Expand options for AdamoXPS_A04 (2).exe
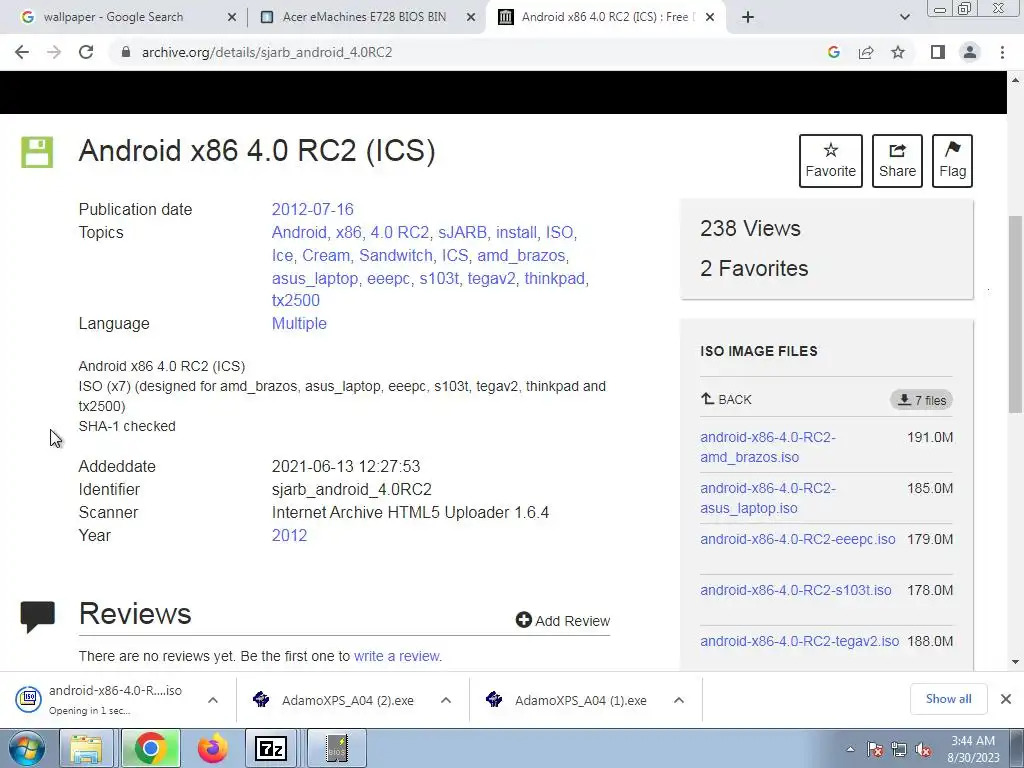 (446, 700)
